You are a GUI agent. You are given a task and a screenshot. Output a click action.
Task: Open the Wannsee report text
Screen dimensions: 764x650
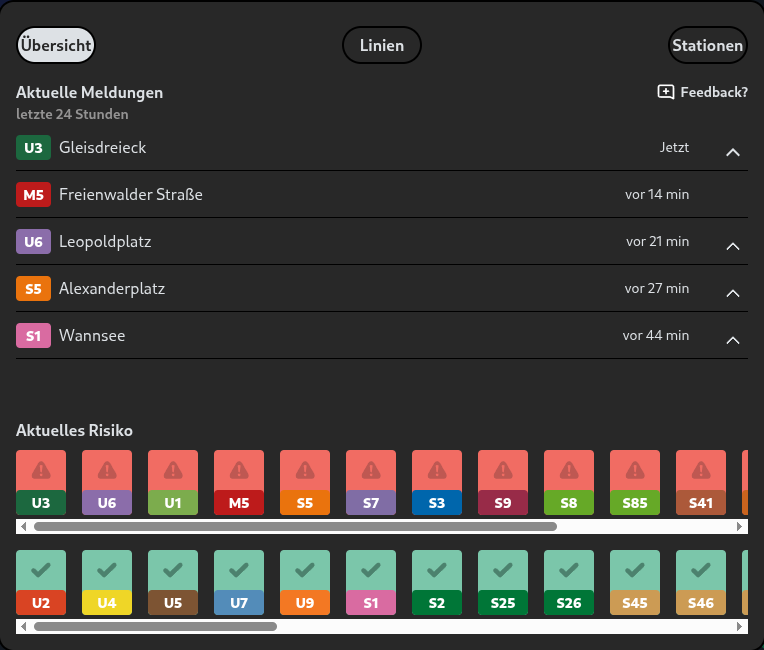click(x=92, y=335)
